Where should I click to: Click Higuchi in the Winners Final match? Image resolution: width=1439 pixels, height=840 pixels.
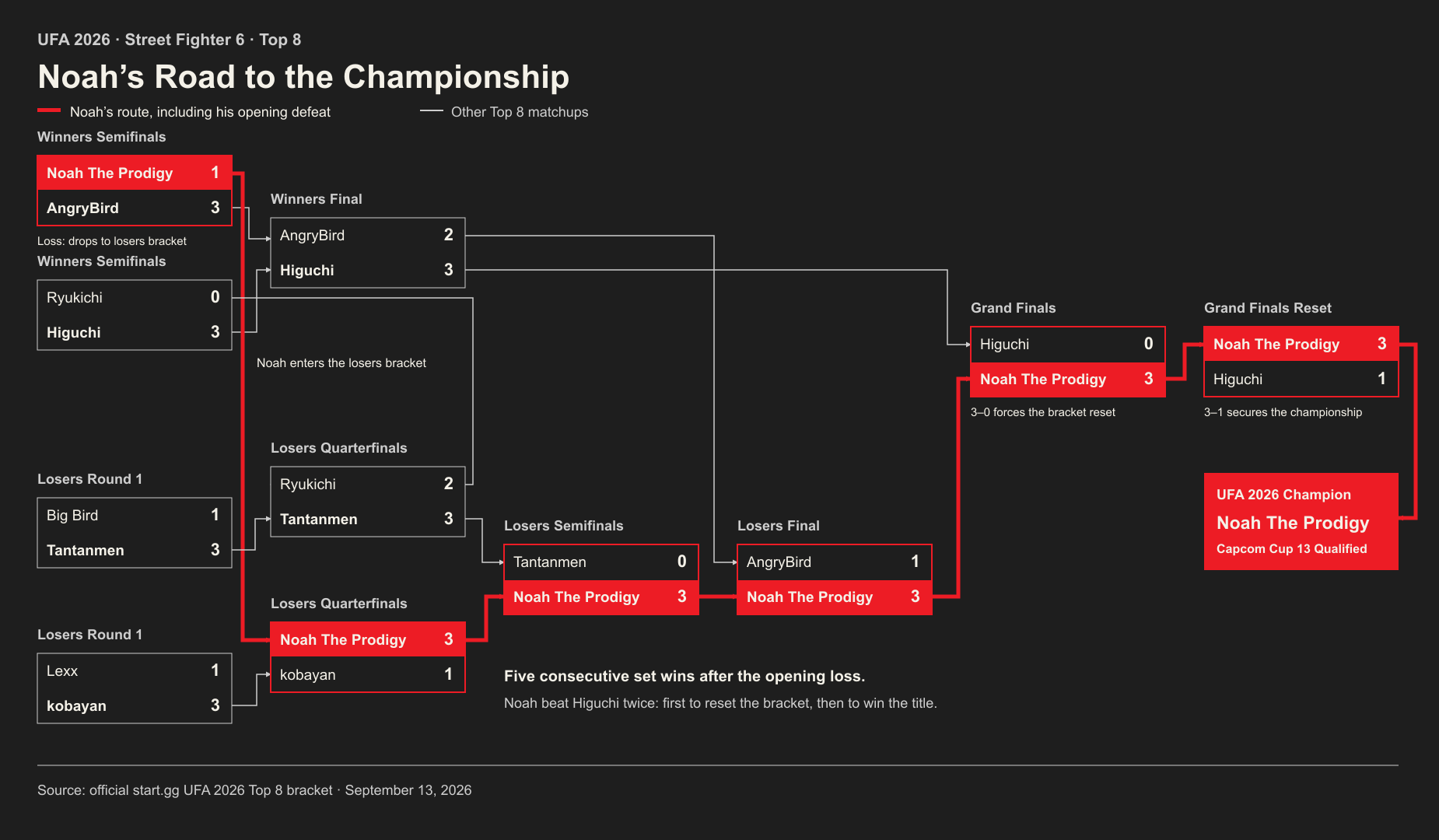point(368,270)
